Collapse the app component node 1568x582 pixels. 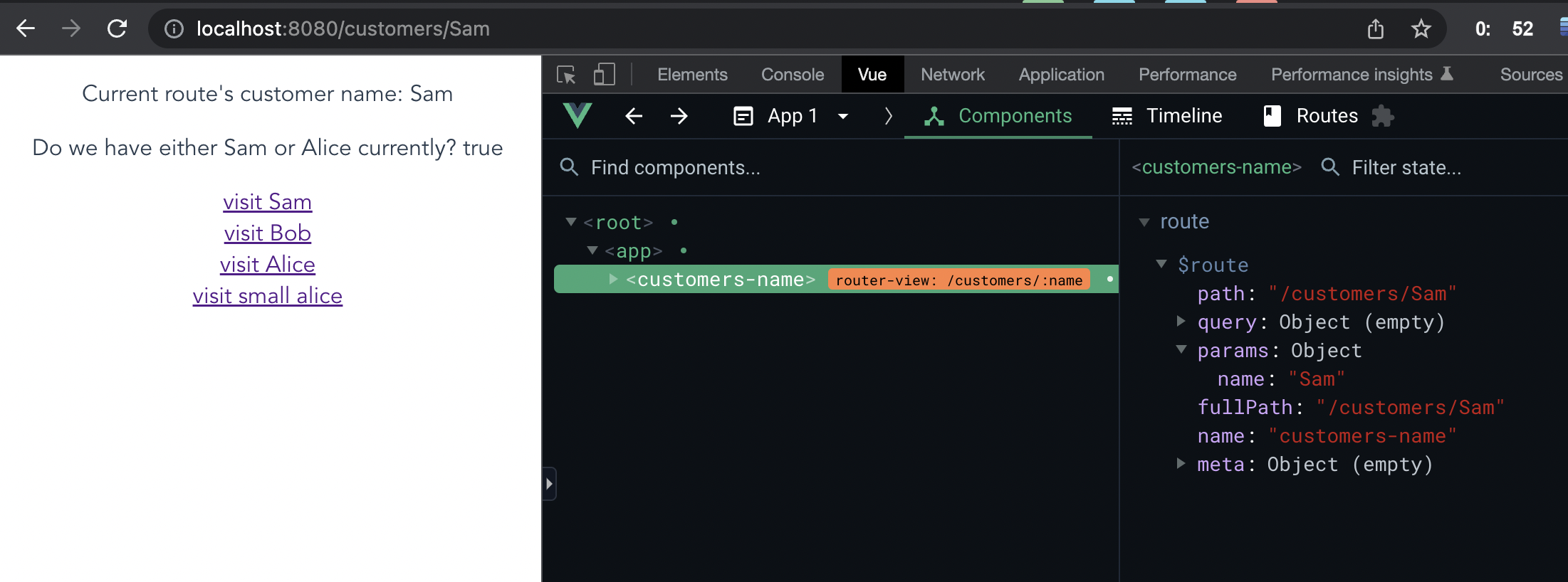click(x=592, y=250)
